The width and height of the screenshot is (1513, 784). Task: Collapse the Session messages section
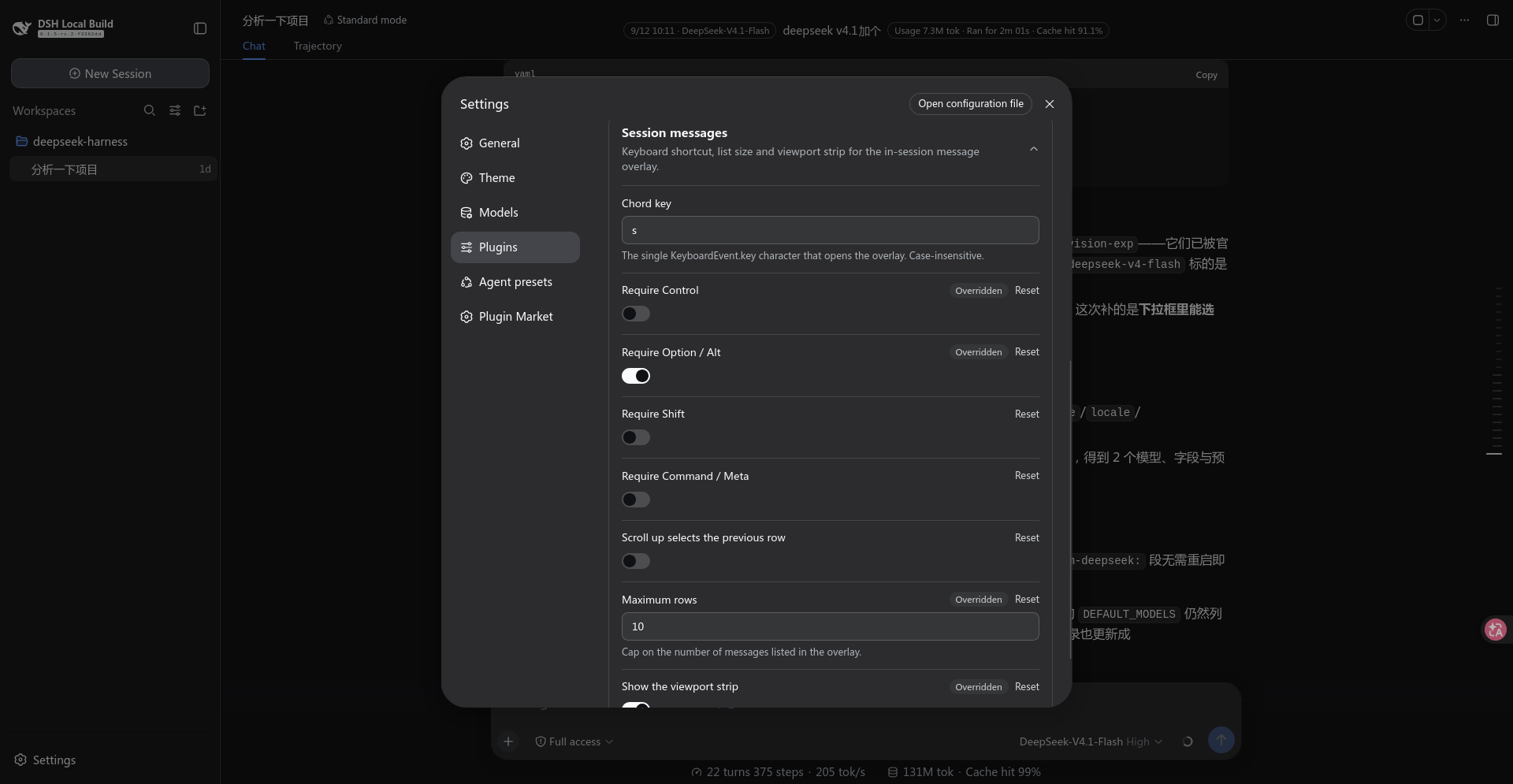coord(1034,149)
